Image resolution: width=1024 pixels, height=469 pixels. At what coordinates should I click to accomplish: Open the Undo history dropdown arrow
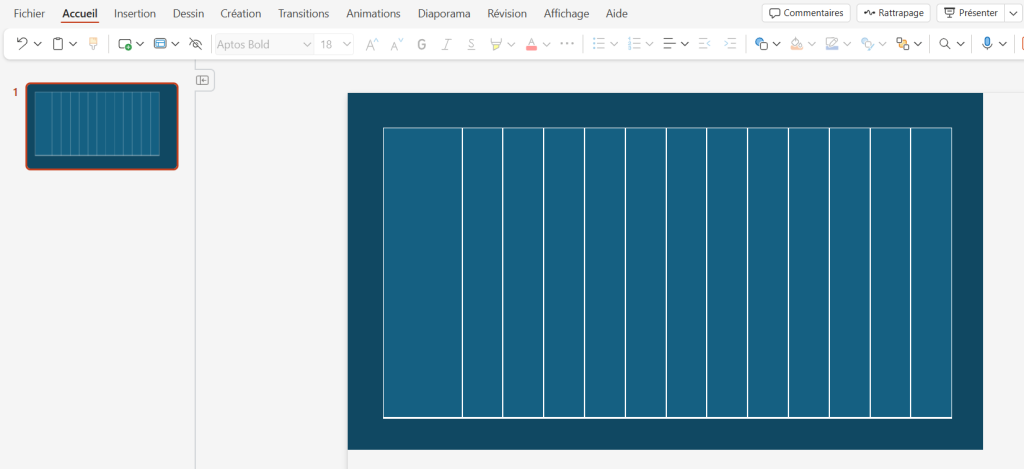pyautogui.click(x=37, y=44)
